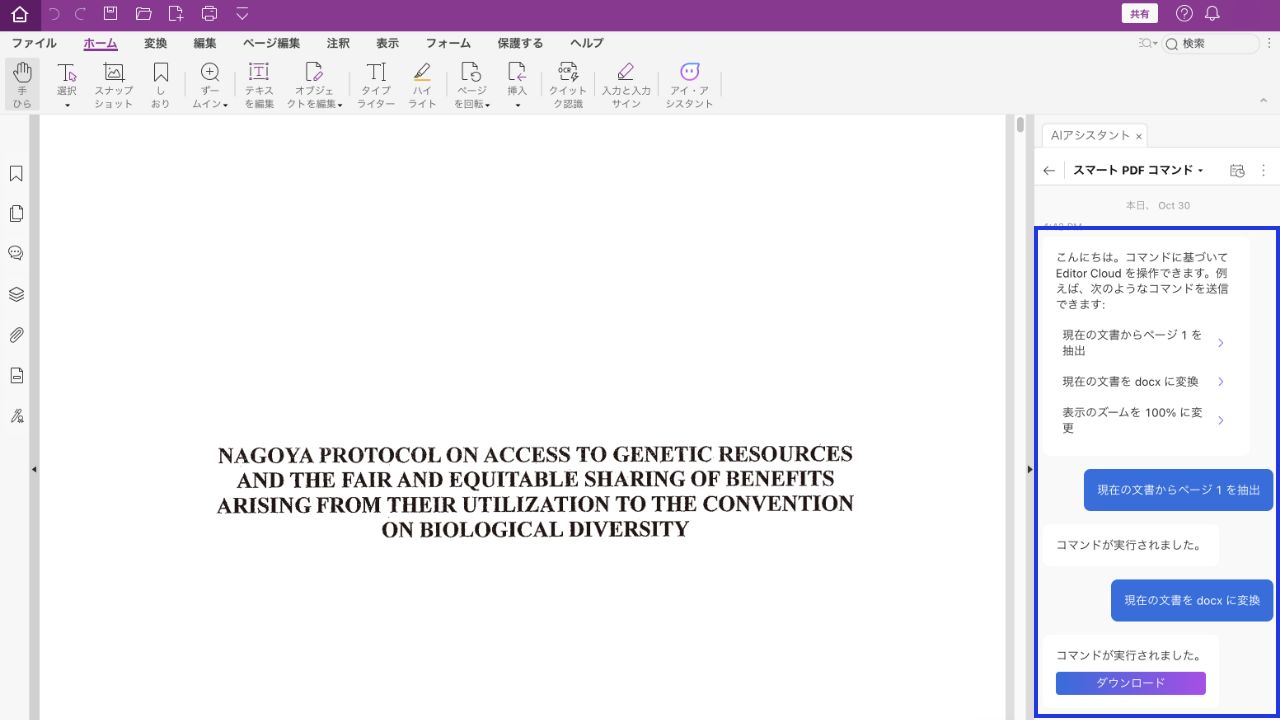Open AI panel more options menu
The height and width of the screenshot is (720, 1280).
click(1264, 171)
